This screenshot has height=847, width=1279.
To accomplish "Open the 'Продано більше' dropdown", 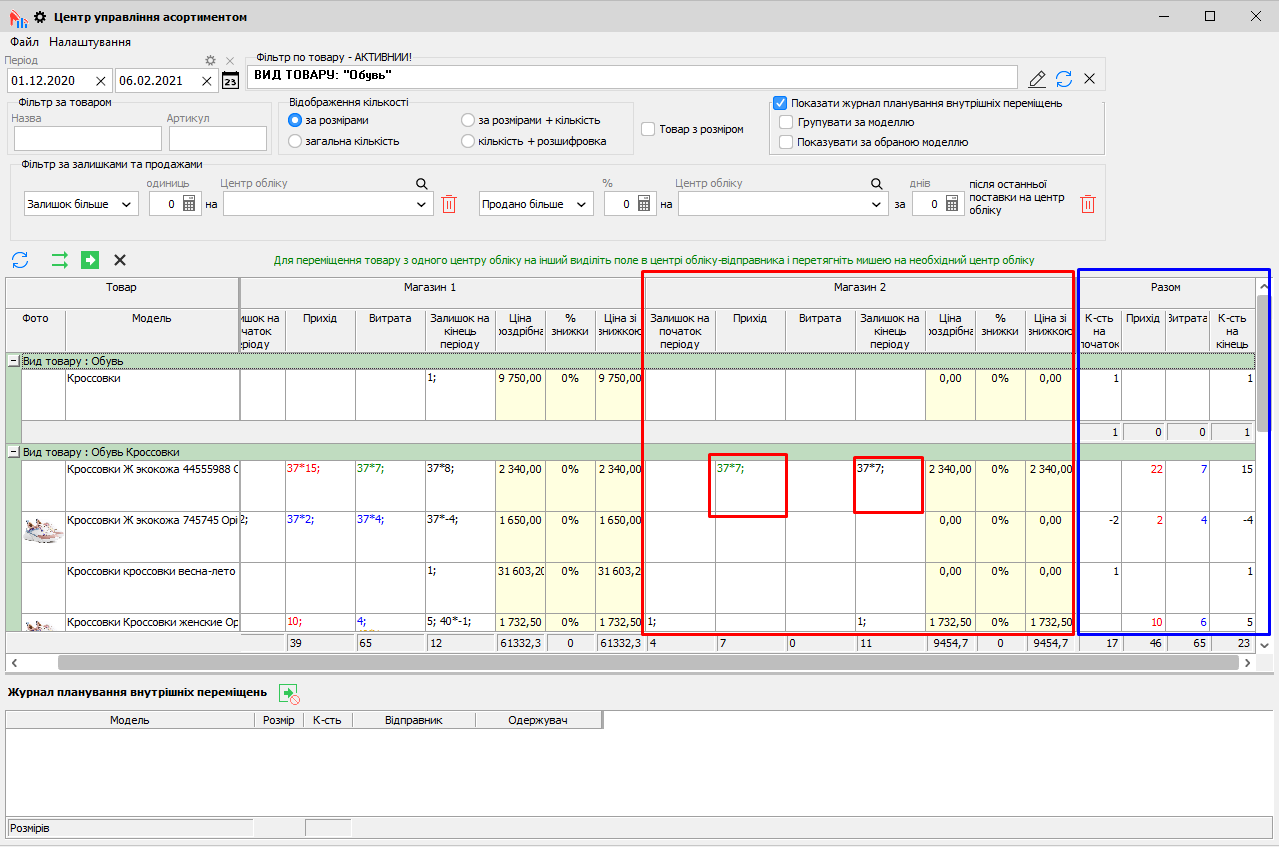I will (x=535, y=204).
